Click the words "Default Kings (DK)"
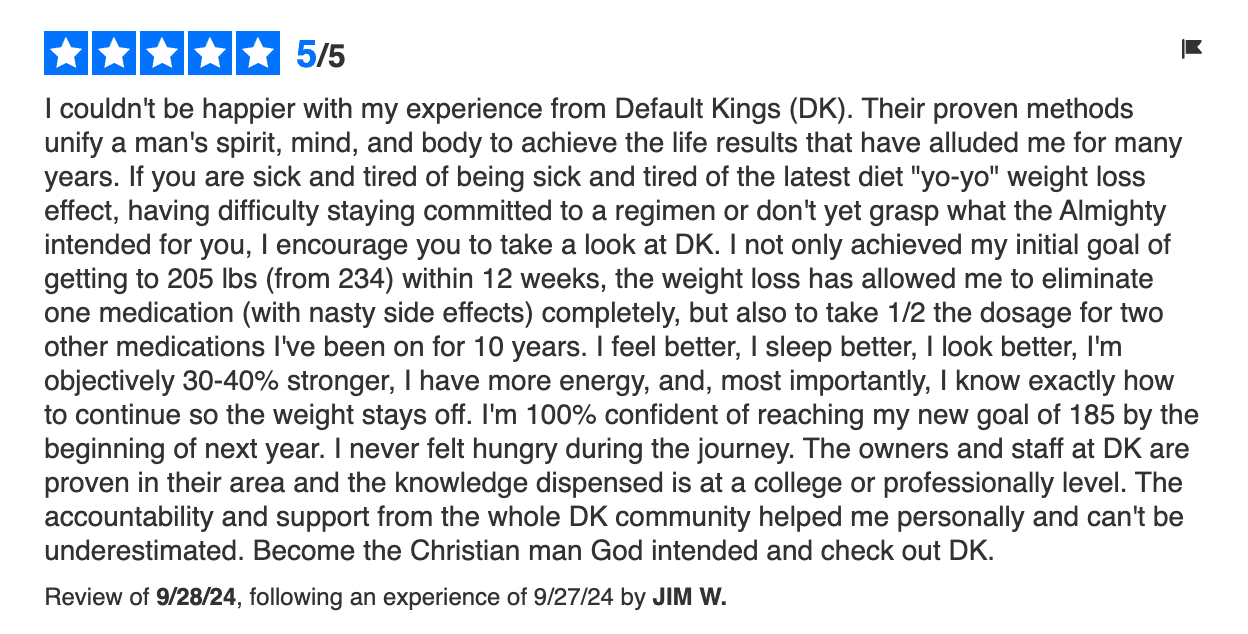The width and height of the screenshot is (1248, 634). click(711, 109)
